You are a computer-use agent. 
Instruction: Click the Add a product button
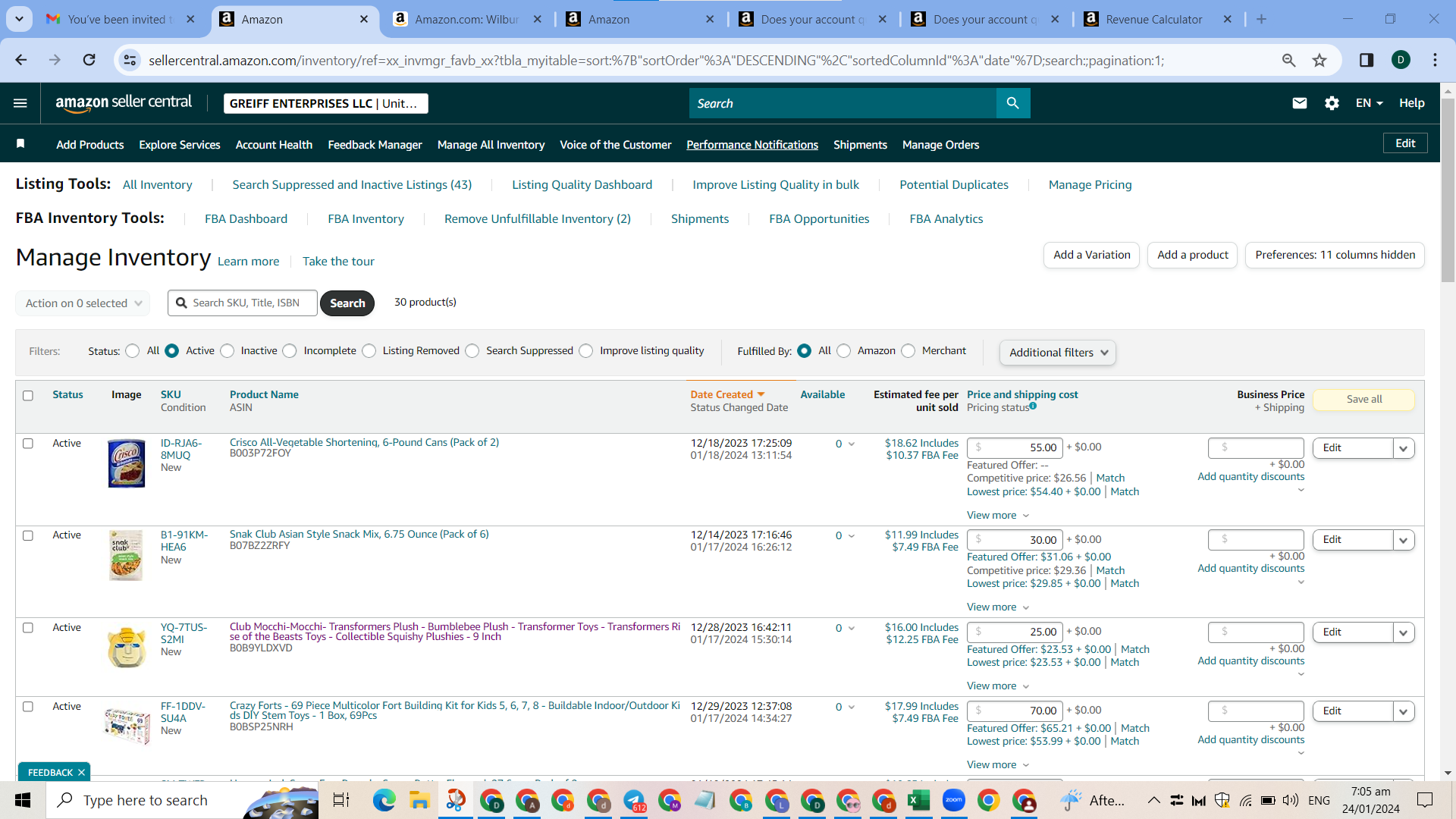click(x=1193, y=256)
